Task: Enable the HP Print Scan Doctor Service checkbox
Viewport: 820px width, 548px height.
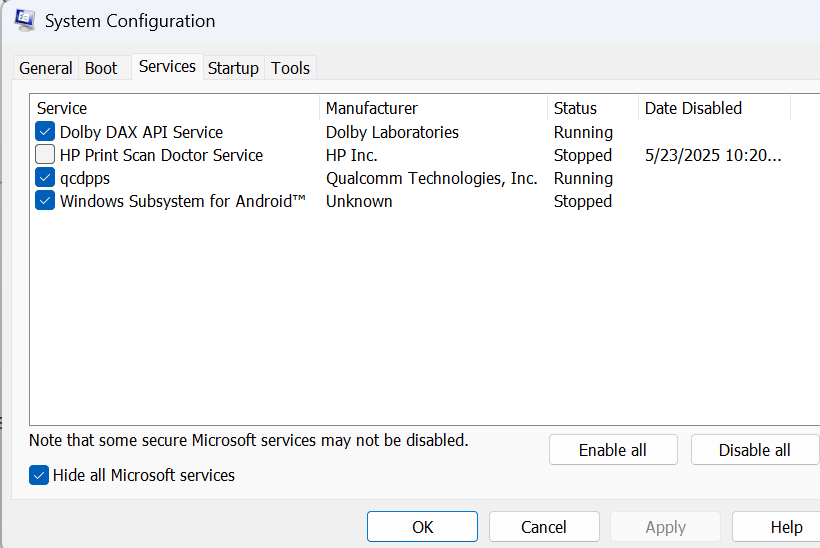Action: (x=45, y=155)
